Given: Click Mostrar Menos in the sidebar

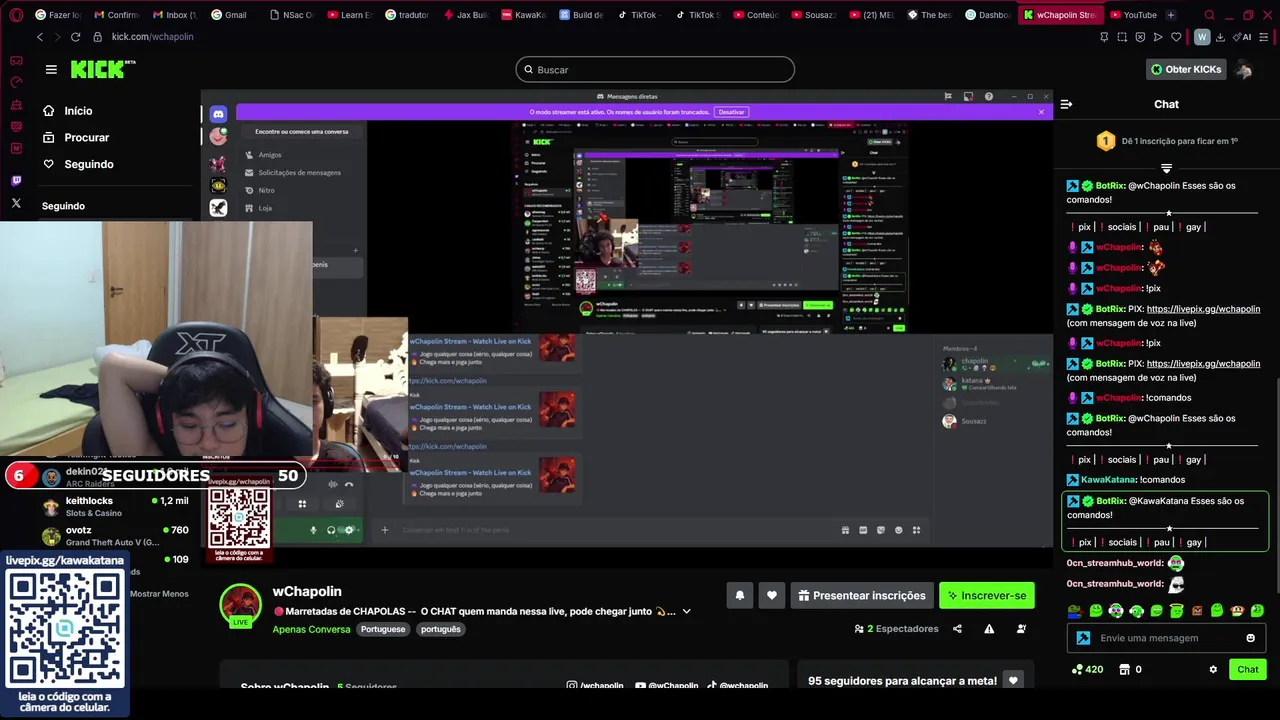Looking at the screenshot, I should coord(159,594).
